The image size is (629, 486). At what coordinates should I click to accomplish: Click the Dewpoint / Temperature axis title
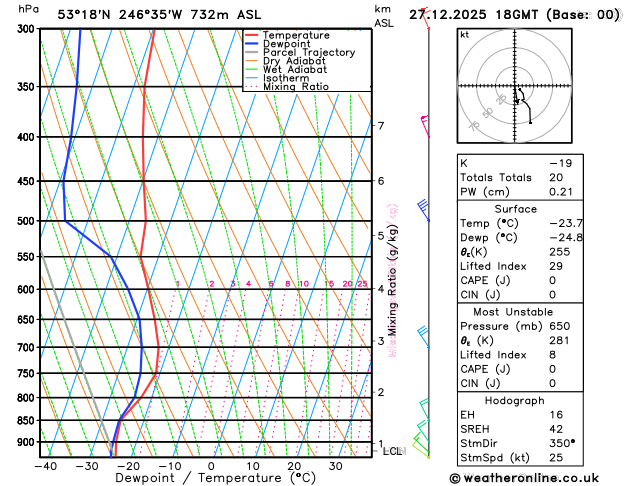click(x=216, y=478)
